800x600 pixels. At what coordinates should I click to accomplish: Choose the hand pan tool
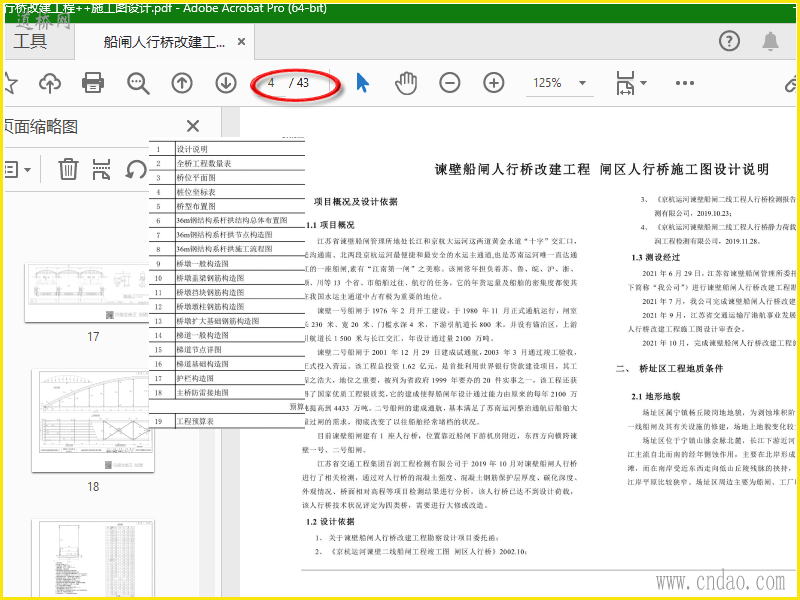(x=406, y=83)
